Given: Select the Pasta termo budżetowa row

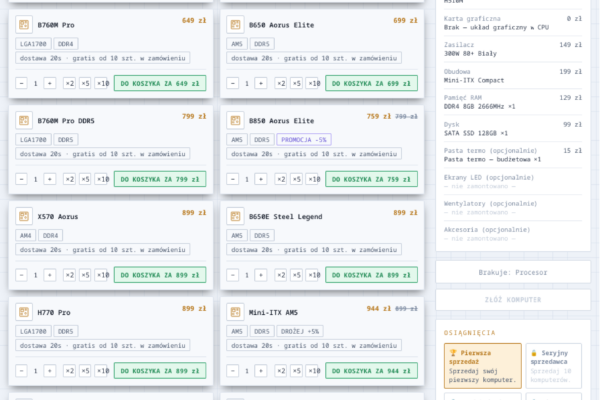Looking at the screenshot, I should coord(513,155).
